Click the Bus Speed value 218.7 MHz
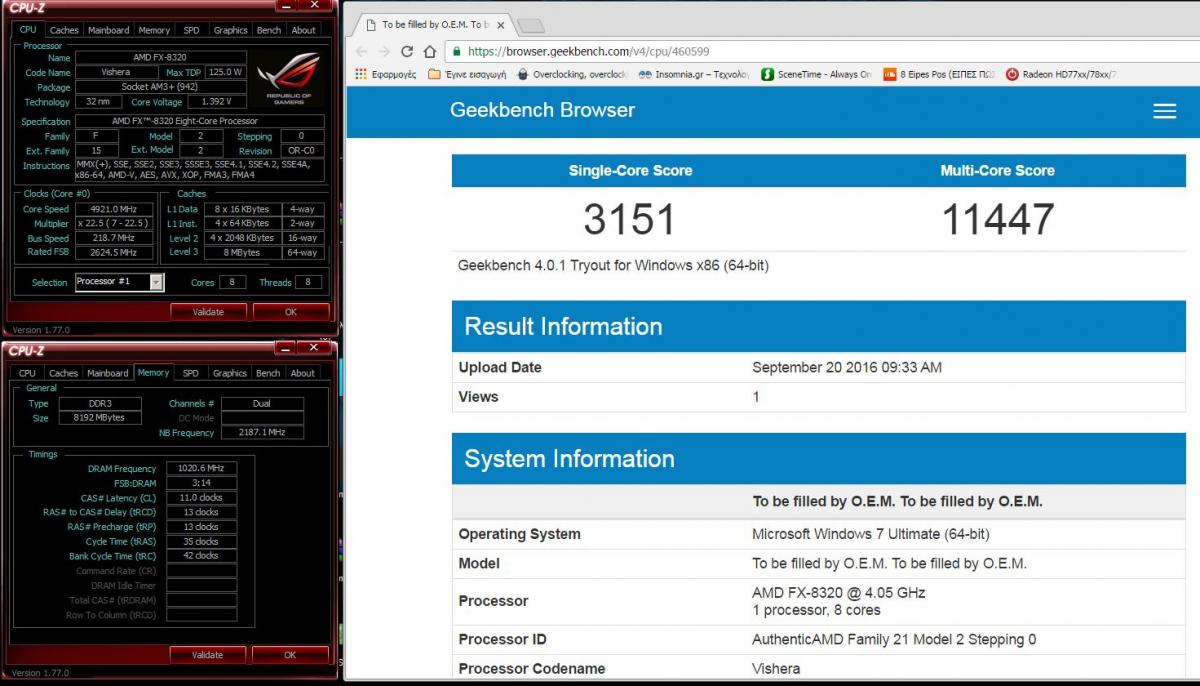The image size is (1200, 686). click(114, 239)
